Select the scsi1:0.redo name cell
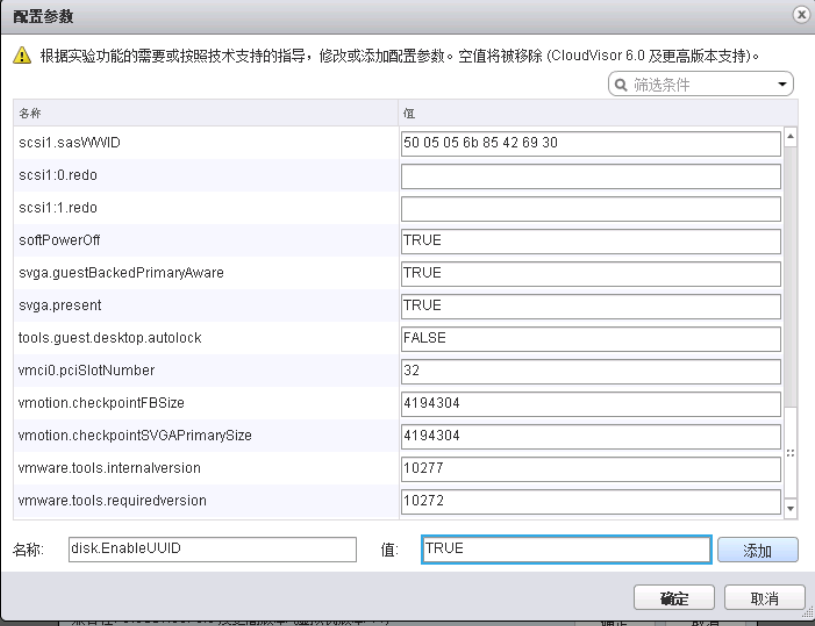 206,176
